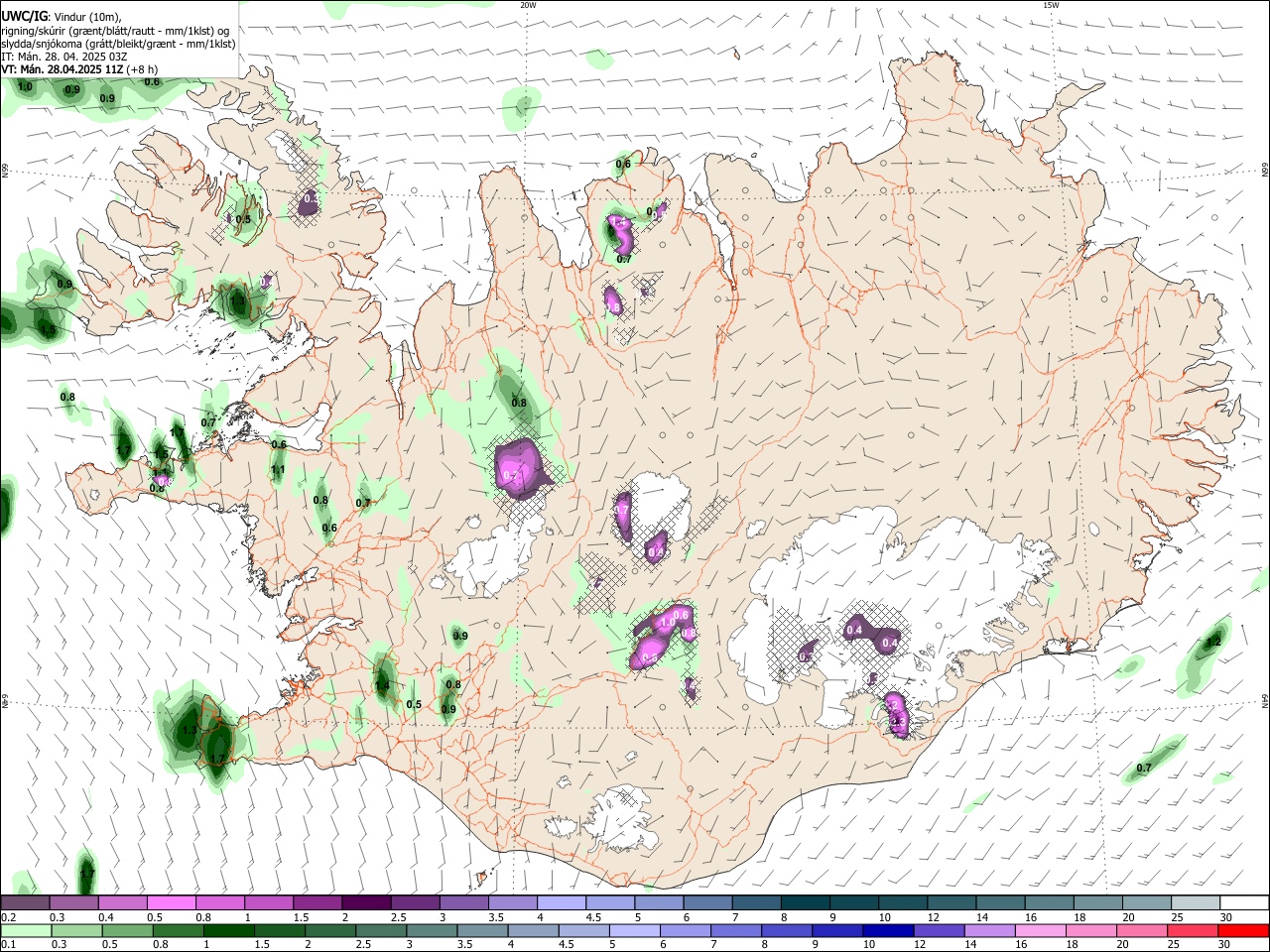This screenshot has width=1270, height=952.
Task: Click the 1.5 value off the west coast
Action: [47, 329]
